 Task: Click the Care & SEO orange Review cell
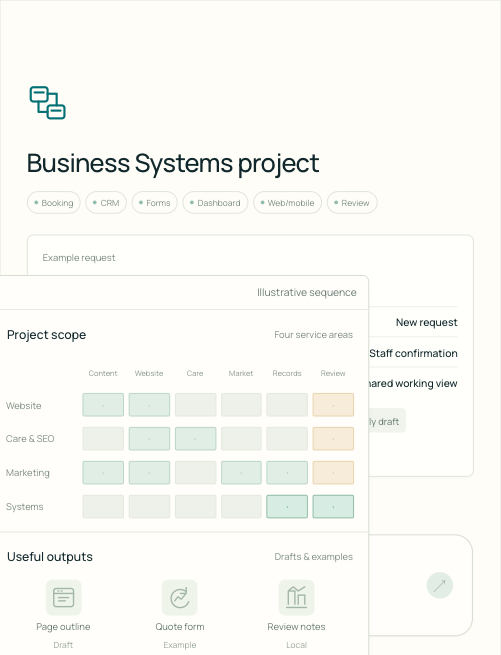333,439
